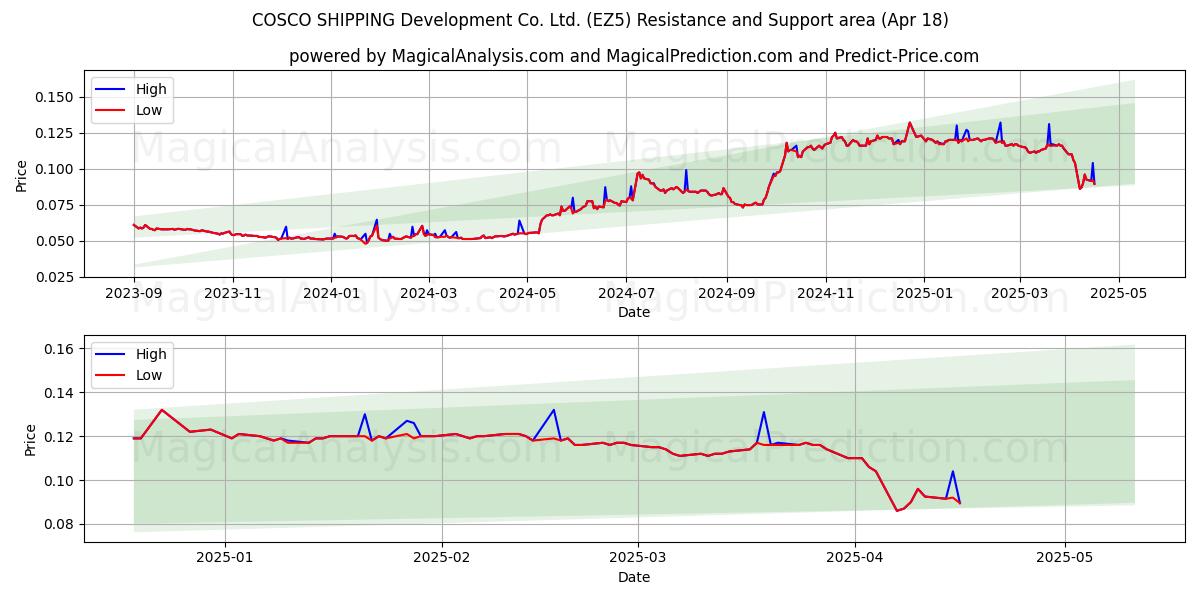
Task: Click the 2024-11 tick label on upper chart
Action: coord(825,294)
